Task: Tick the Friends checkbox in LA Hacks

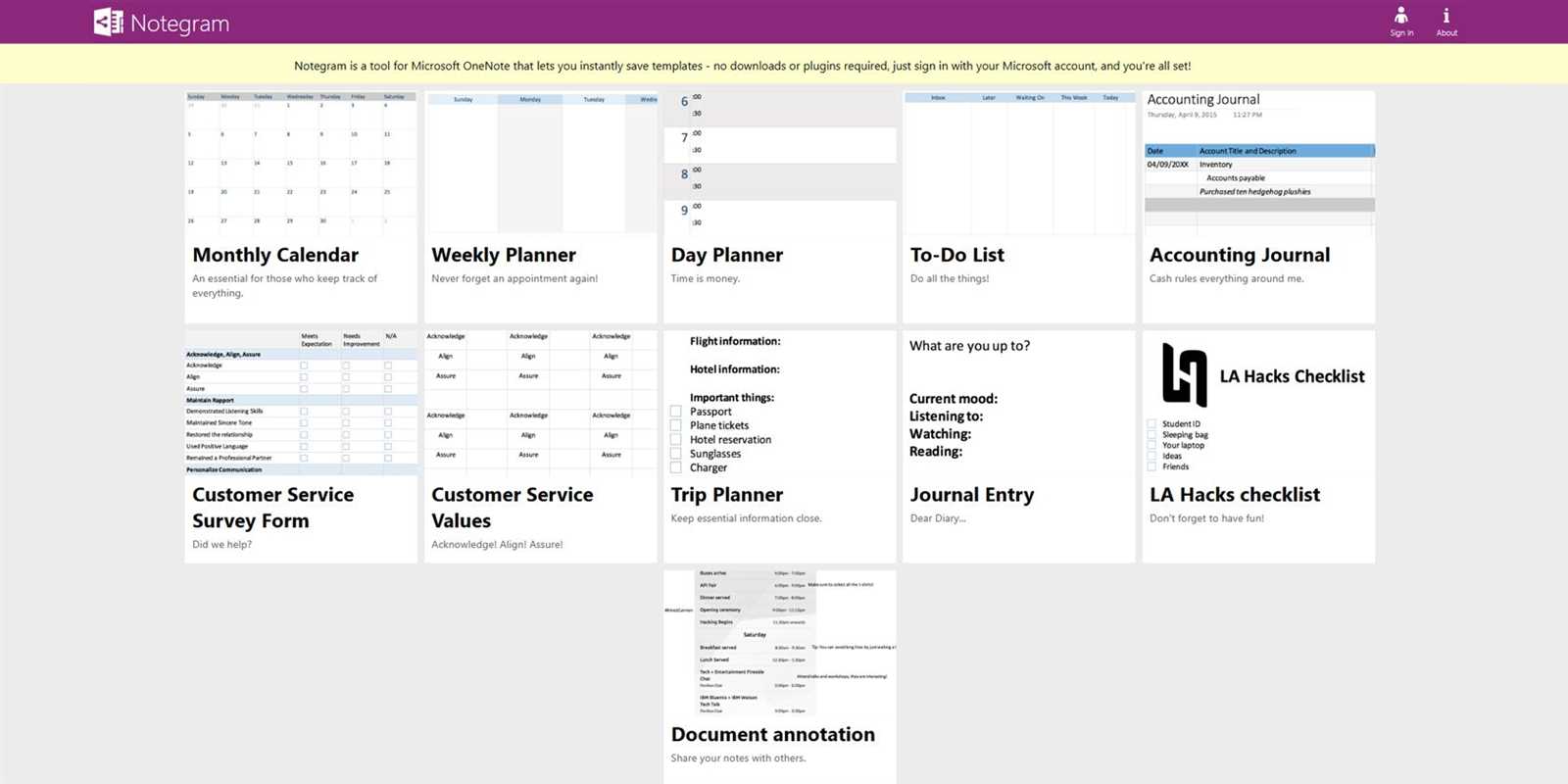Action: [1152, 466]
